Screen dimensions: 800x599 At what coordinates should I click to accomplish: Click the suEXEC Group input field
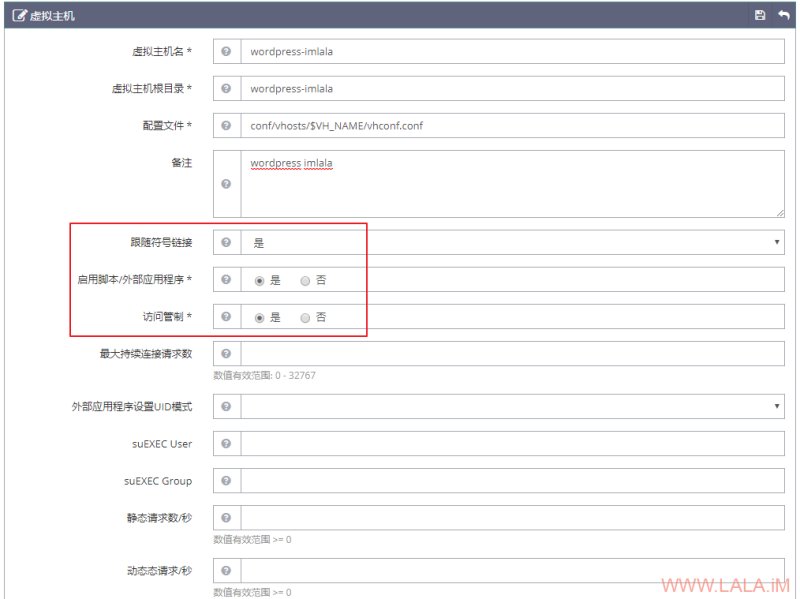[x=512, y=481]
